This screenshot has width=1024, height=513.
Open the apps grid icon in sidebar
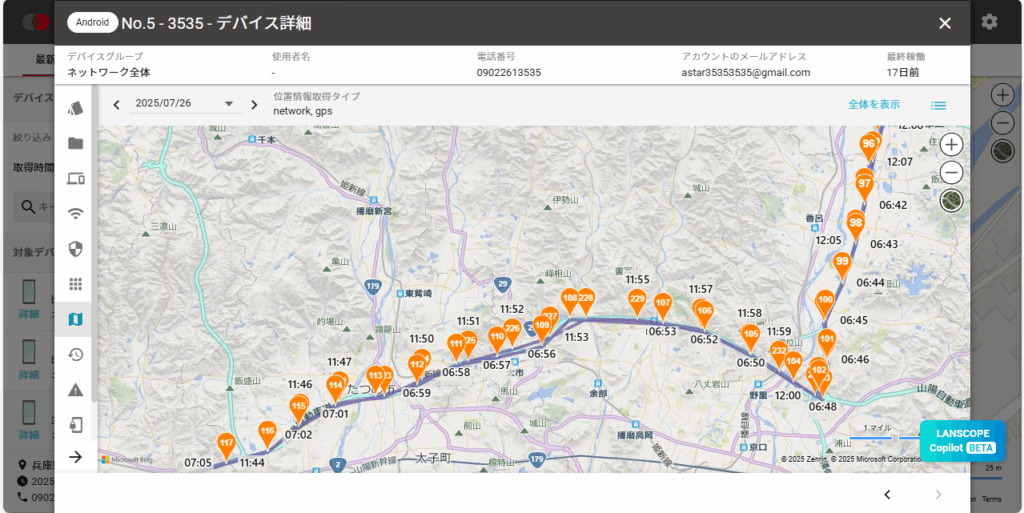coord(75,284)
